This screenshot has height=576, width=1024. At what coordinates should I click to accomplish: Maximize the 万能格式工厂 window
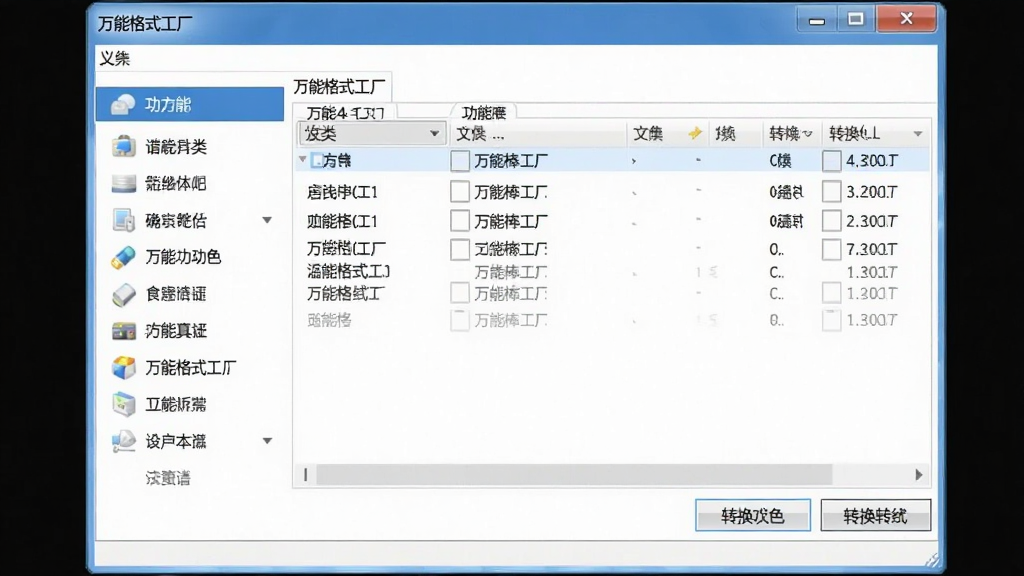pos(856,20)
